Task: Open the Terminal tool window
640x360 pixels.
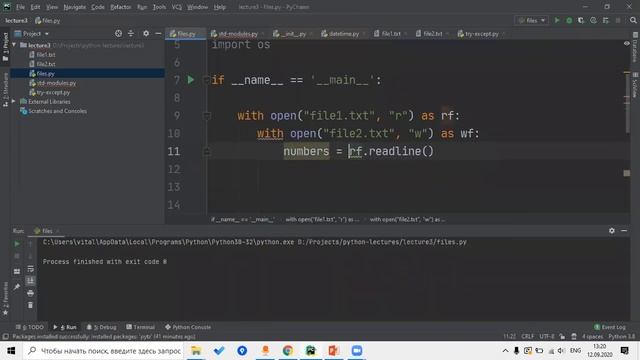Action: point(140,327)
